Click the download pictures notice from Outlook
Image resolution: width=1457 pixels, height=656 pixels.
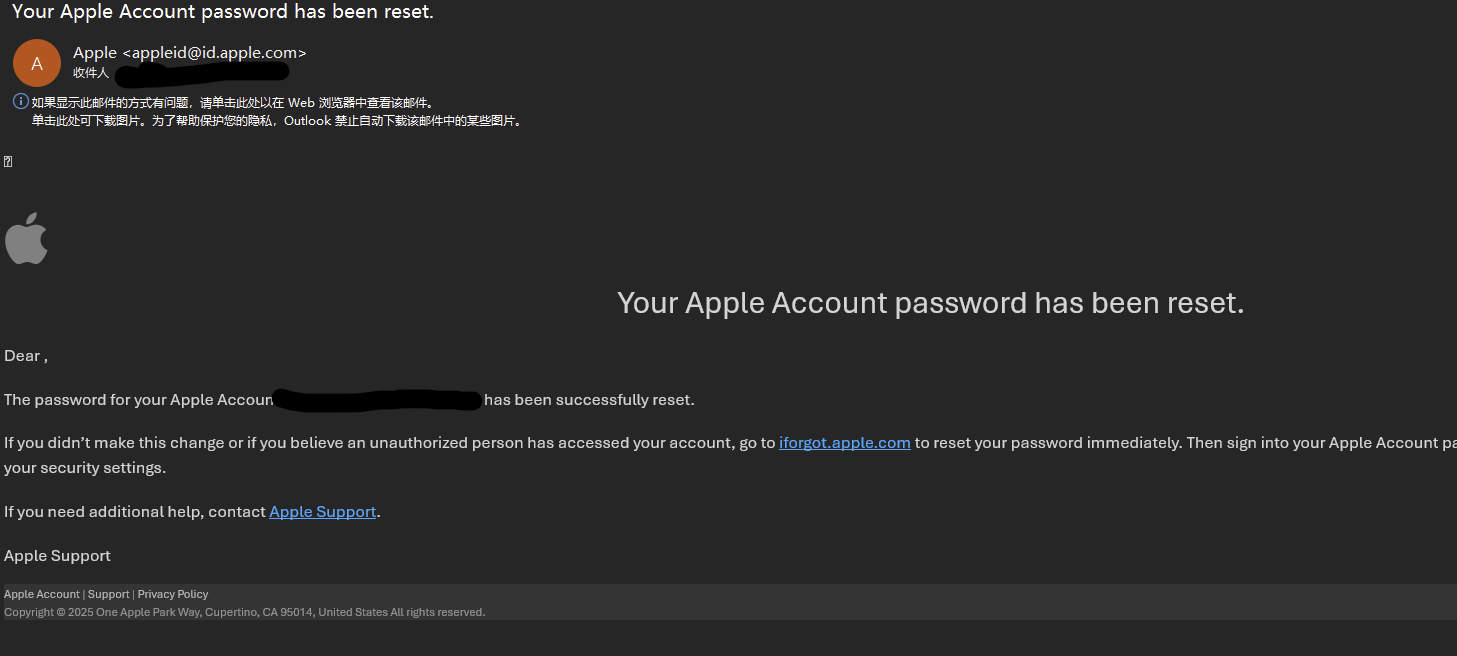click(x=277, y=121)
